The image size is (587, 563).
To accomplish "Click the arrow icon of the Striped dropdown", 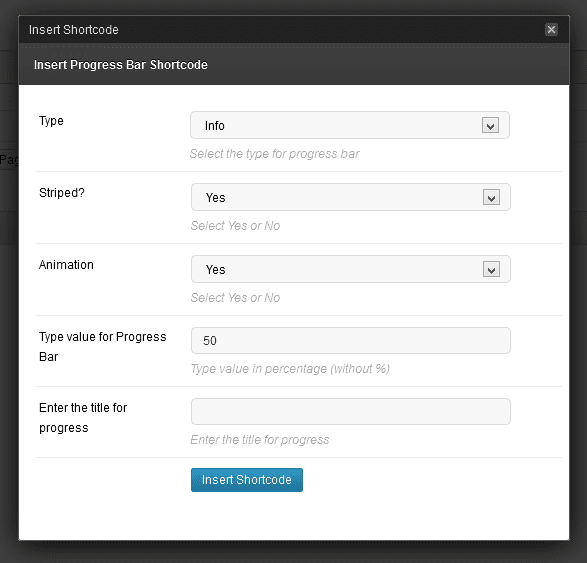I will click(x=492, y=197).
